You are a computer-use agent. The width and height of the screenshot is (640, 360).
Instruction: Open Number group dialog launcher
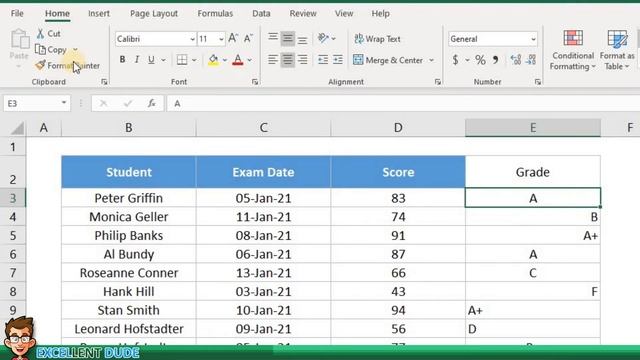click(538, 82)
